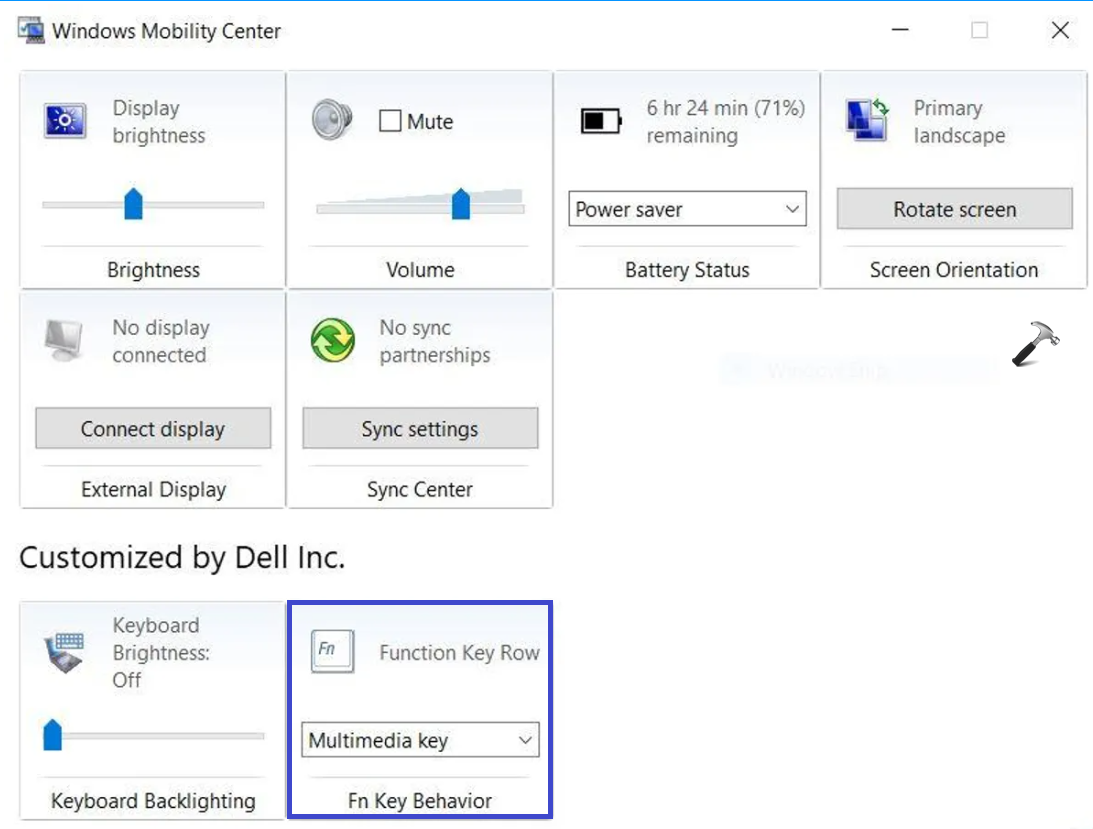Toggle the Mute checkbox
The width and height of the screenshot is (1093, 829).
390,122
